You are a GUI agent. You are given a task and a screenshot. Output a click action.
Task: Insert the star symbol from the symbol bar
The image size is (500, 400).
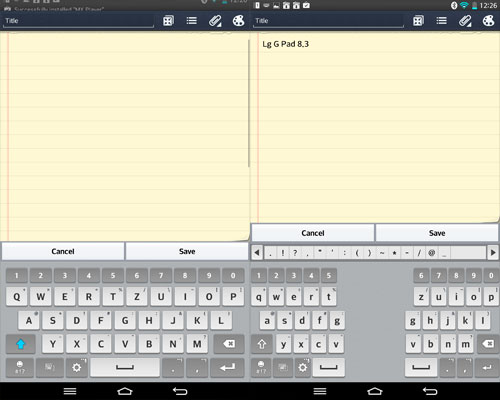click(x=394, y=253)
